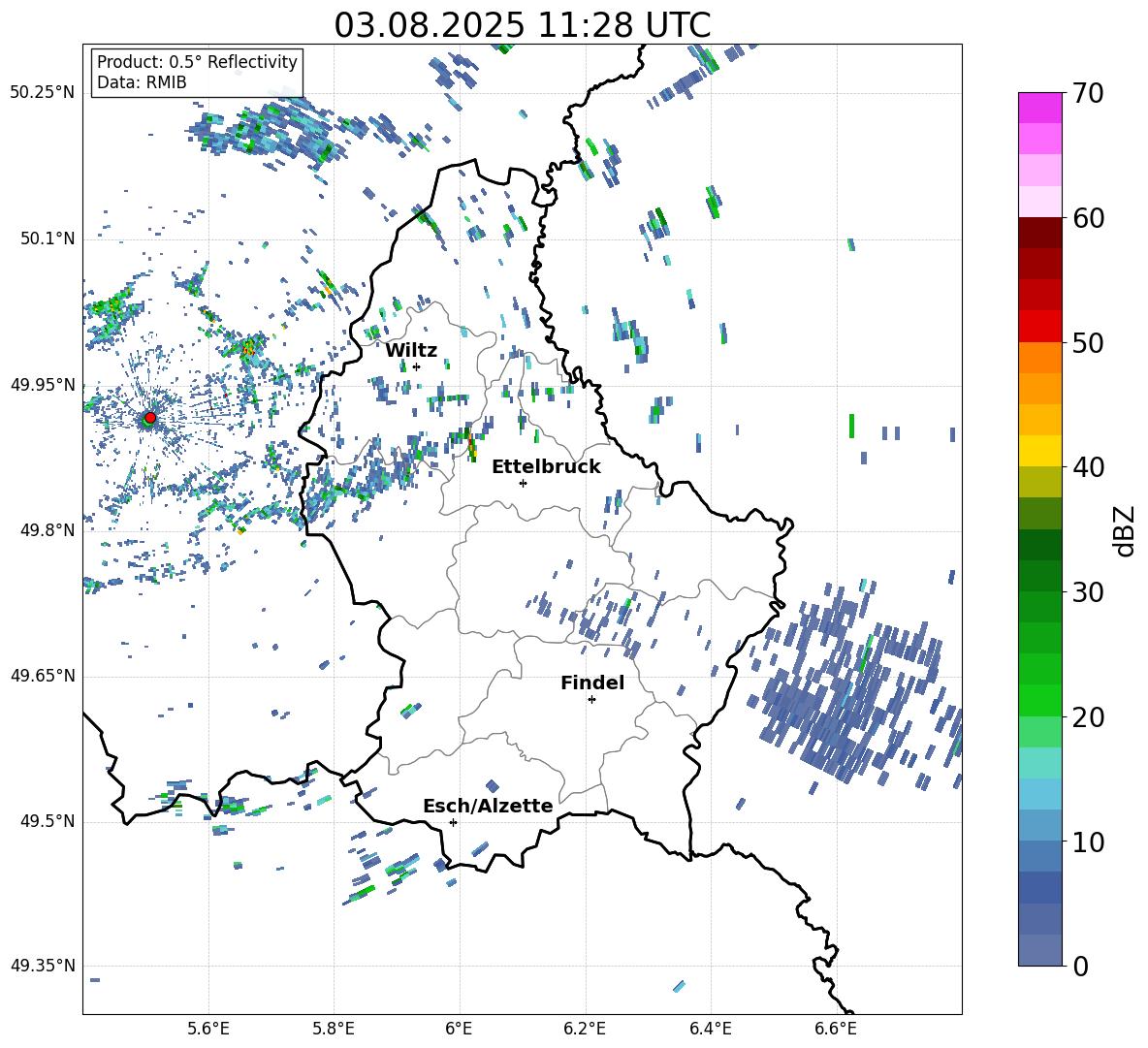
Task: Click the 49.5°N latitude label
Action: (47, 821)
